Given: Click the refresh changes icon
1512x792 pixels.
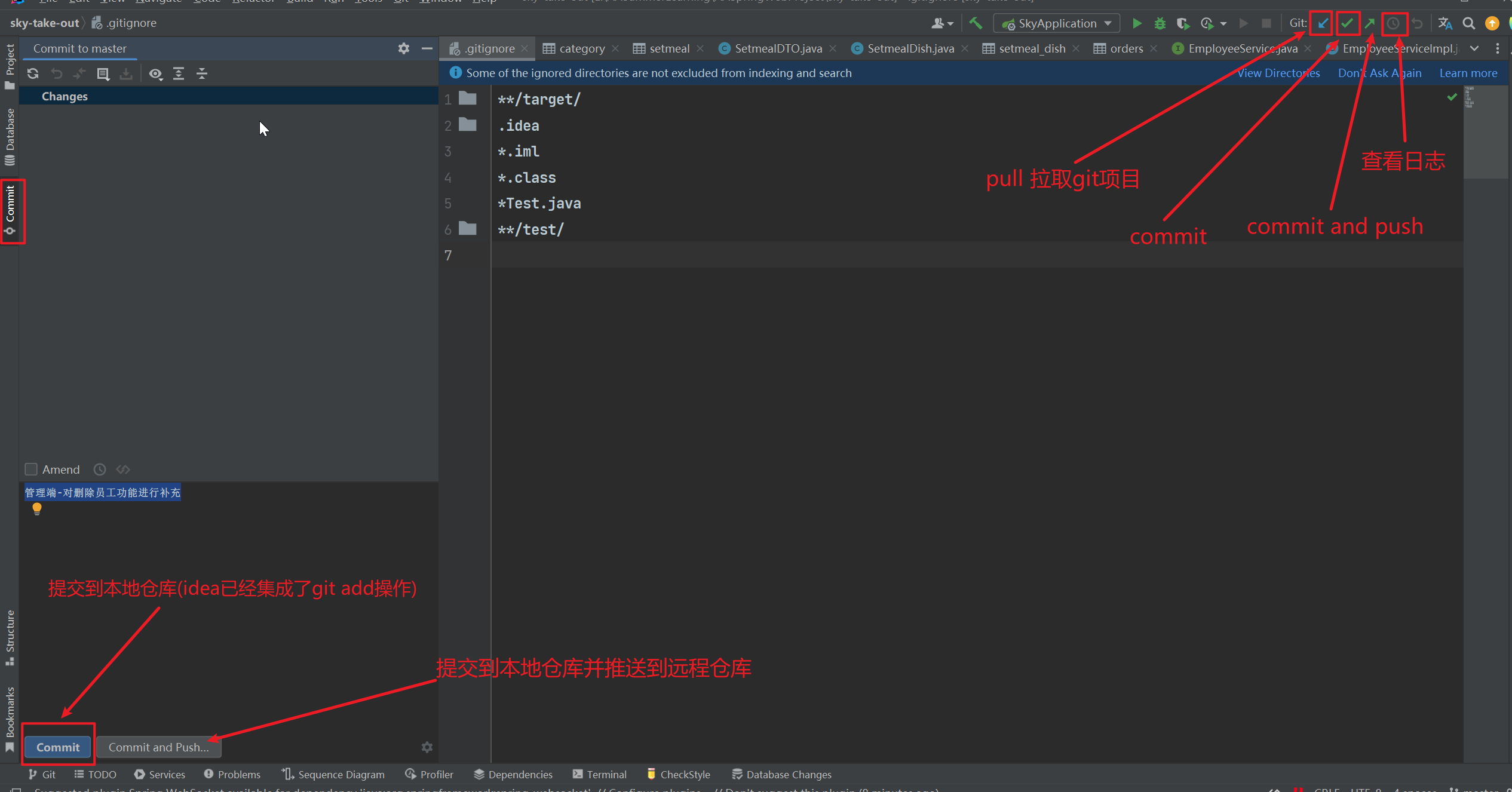Looking at the screenshot, I should tap(33, 73).
